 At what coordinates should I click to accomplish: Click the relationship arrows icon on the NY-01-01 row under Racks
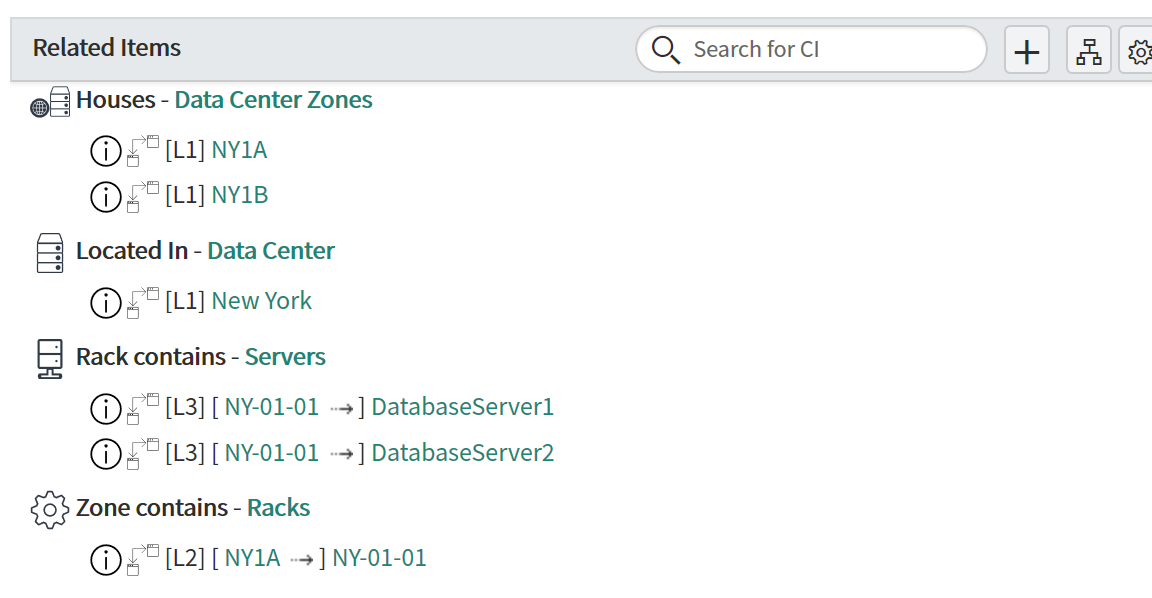143,559
